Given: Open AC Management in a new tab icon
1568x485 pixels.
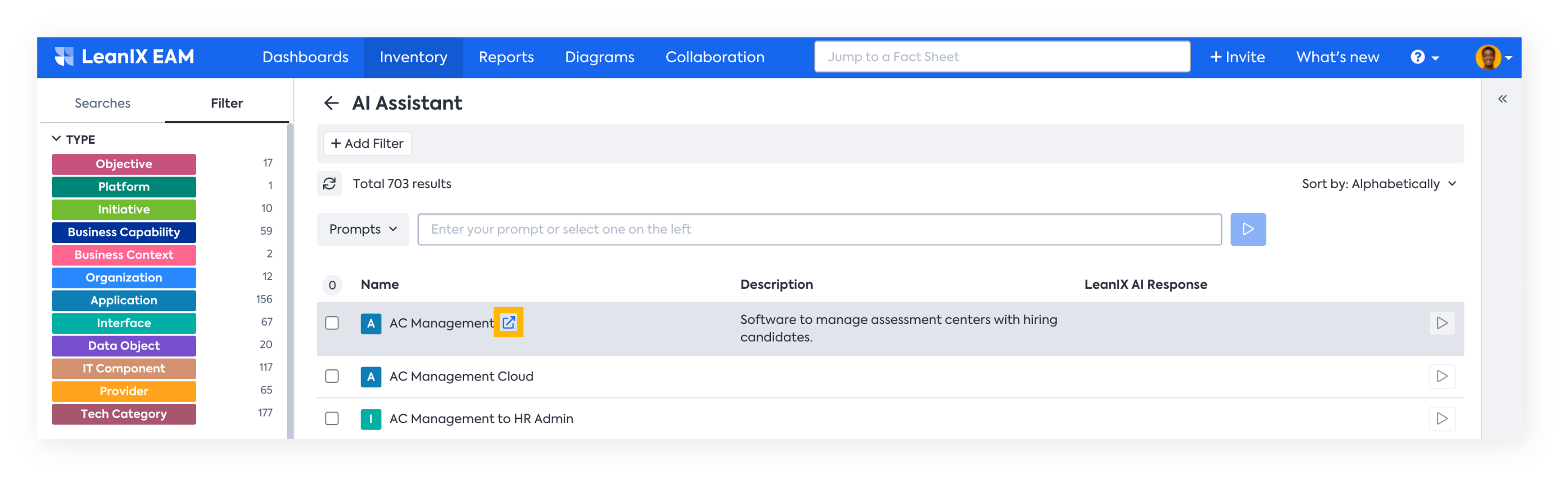Looking at the screenshot, I should pyautogui.click(x=508, y=322).
